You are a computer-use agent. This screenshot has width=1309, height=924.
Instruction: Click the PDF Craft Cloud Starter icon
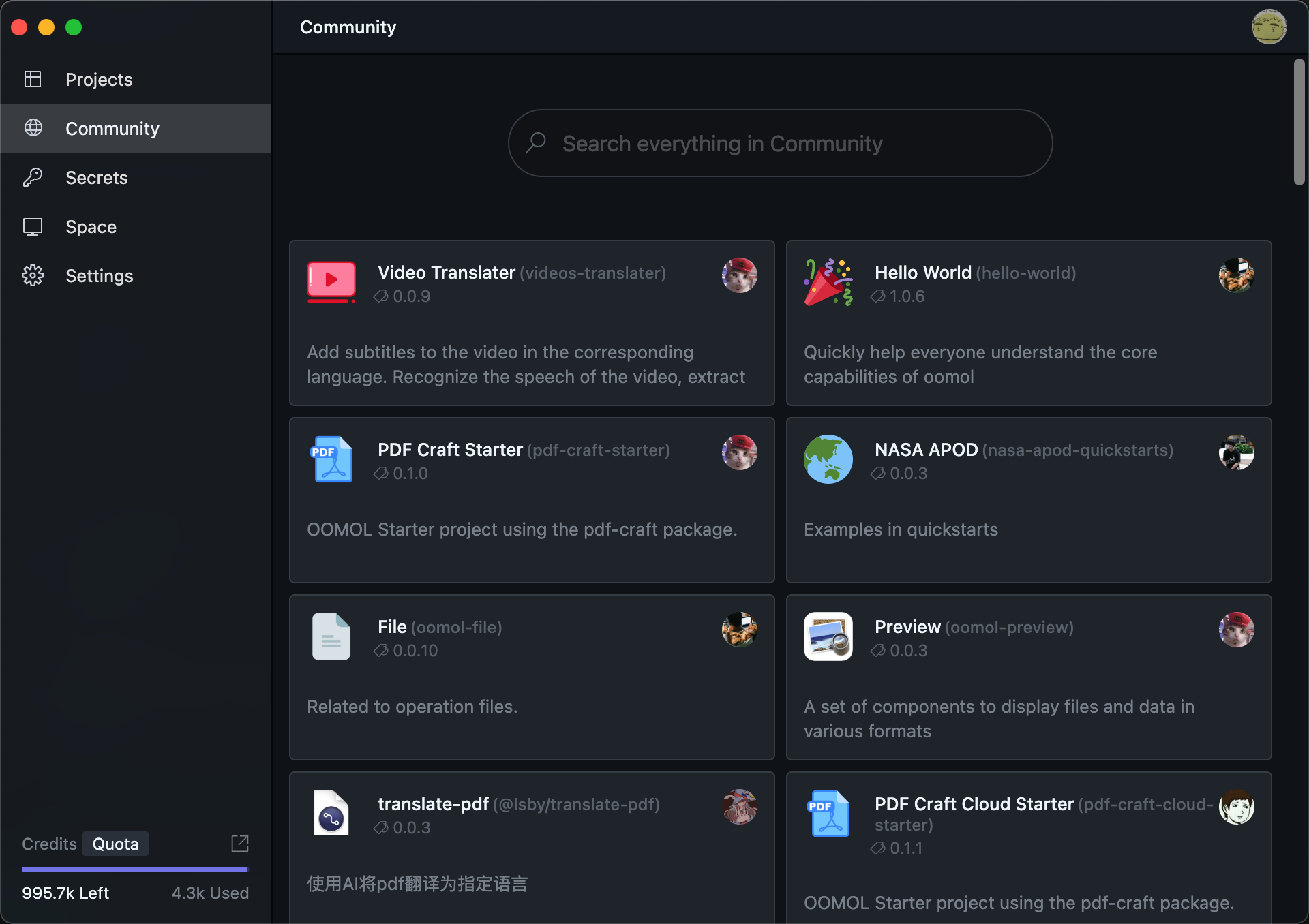coord(829,813)
